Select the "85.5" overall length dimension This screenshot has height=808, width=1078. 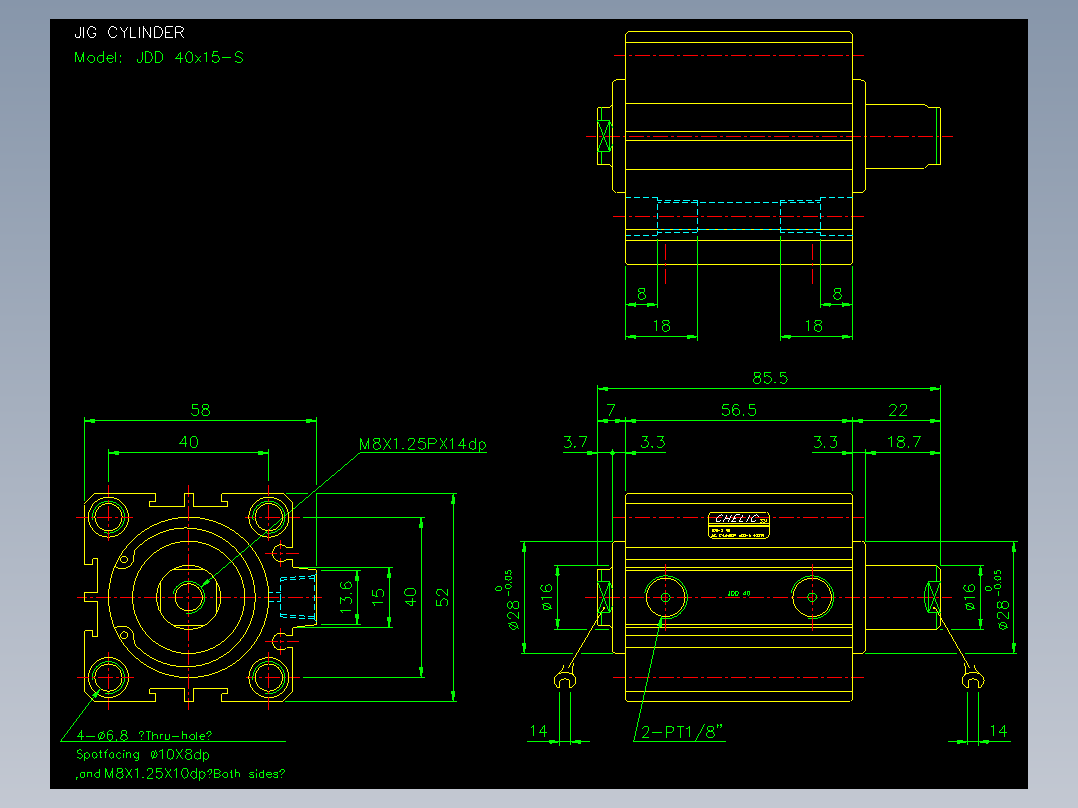(x=770, y=378)
